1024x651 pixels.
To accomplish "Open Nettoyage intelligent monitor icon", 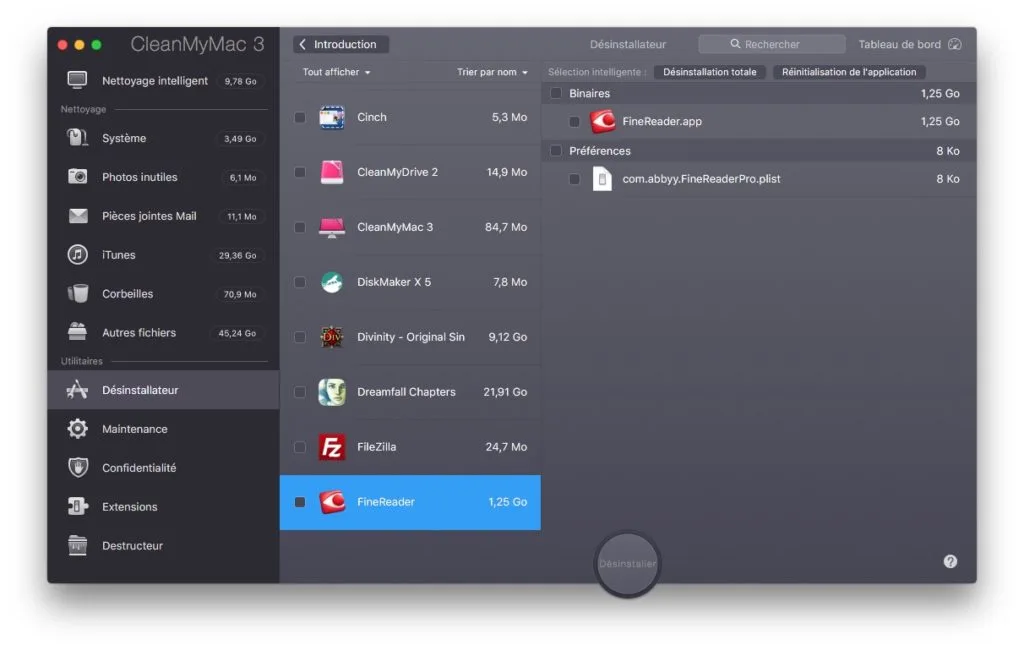I will click(77, 80).
